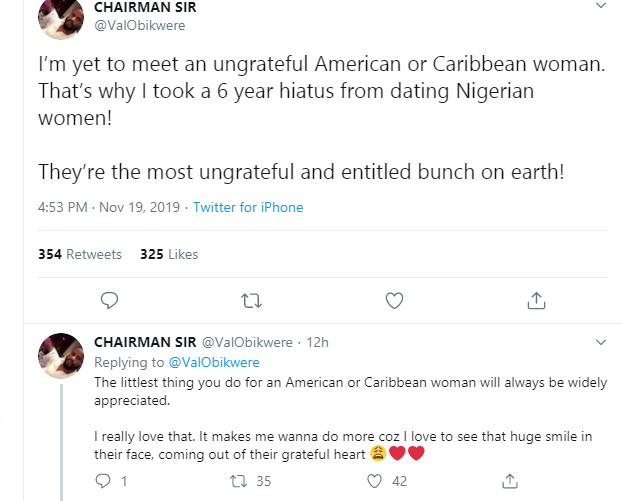Click the 4:53 PM Nov 19, 2019 timestamp

[x=107, y=208]
